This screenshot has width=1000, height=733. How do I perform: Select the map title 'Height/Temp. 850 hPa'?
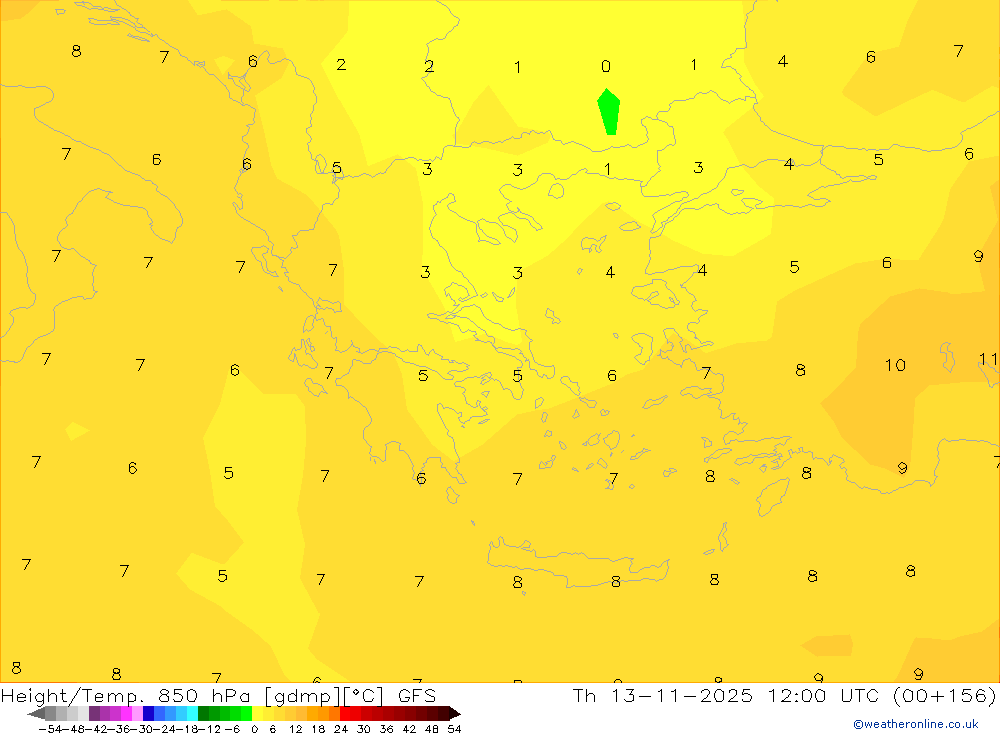coord(126,696)
